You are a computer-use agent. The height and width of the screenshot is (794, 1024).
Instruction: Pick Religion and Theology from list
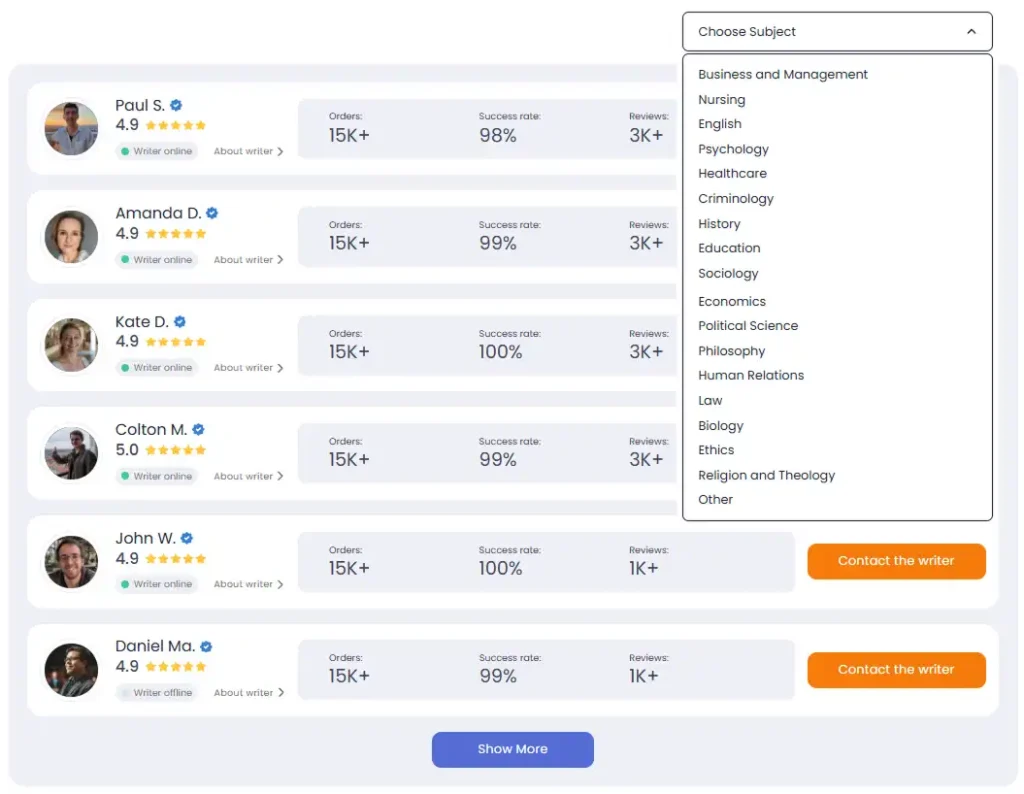[766, 476]
